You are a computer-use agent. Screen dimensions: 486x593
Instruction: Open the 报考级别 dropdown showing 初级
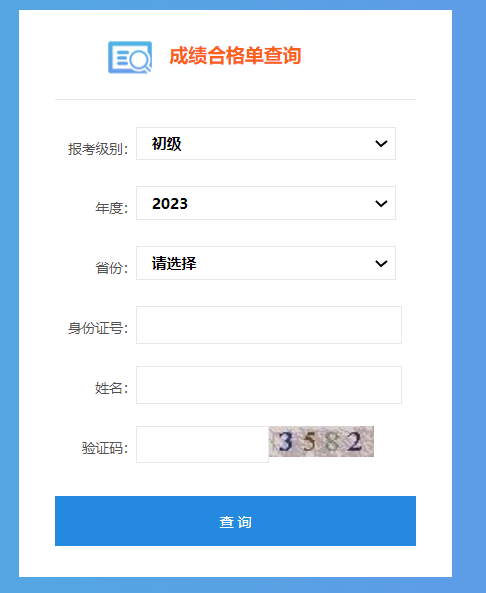[266, 143]
